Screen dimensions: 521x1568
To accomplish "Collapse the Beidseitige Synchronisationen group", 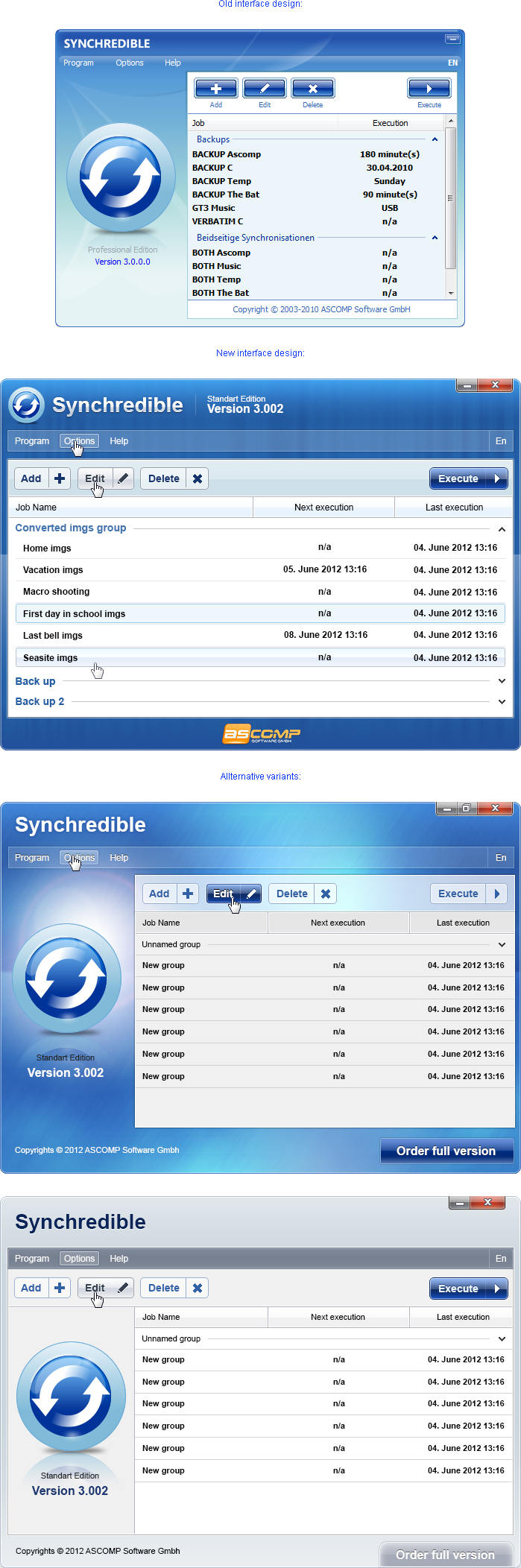I will pyautogui.click(x=435, y=238).
